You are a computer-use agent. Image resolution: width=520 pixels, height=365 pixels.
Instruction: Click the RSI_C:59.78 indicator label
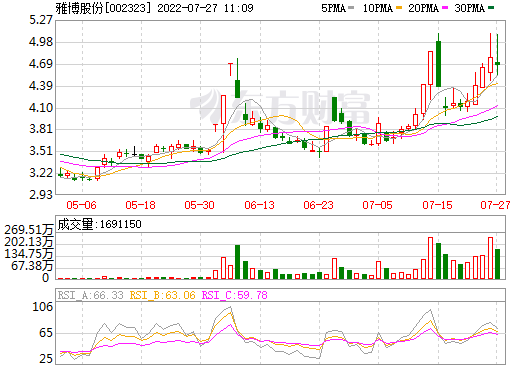click(x=235, y=295)
